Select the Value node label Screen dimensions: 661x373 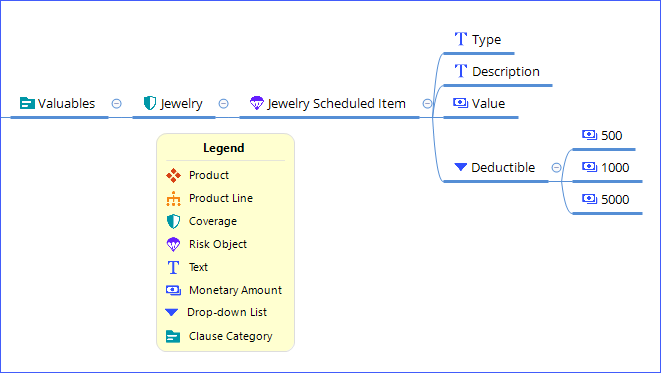coord(488,103)
